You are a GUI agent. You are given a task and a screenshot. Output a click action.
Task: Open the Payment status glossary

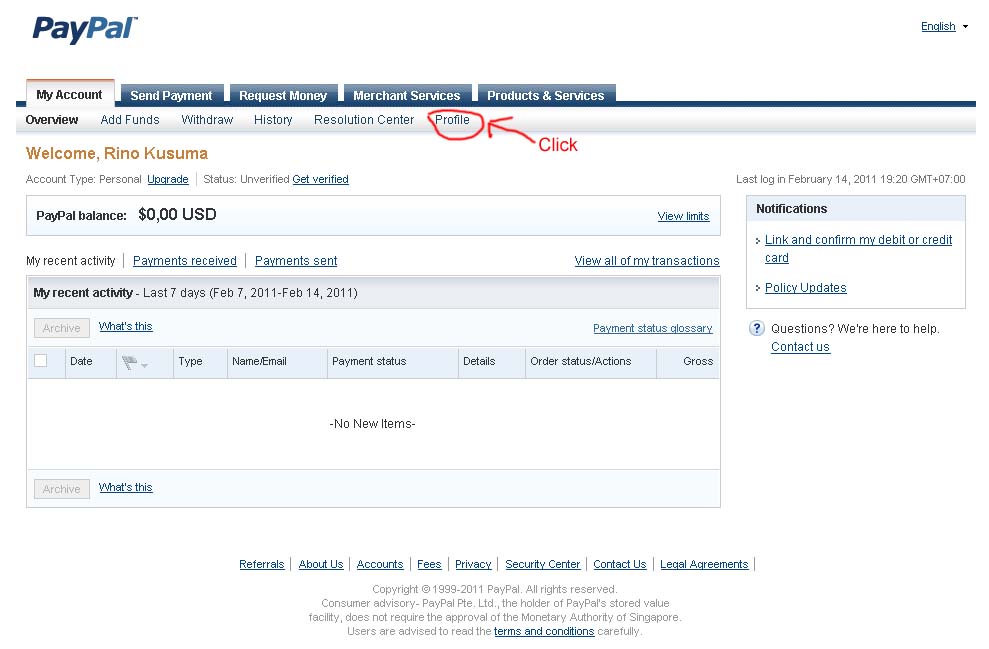pos(652,328)
